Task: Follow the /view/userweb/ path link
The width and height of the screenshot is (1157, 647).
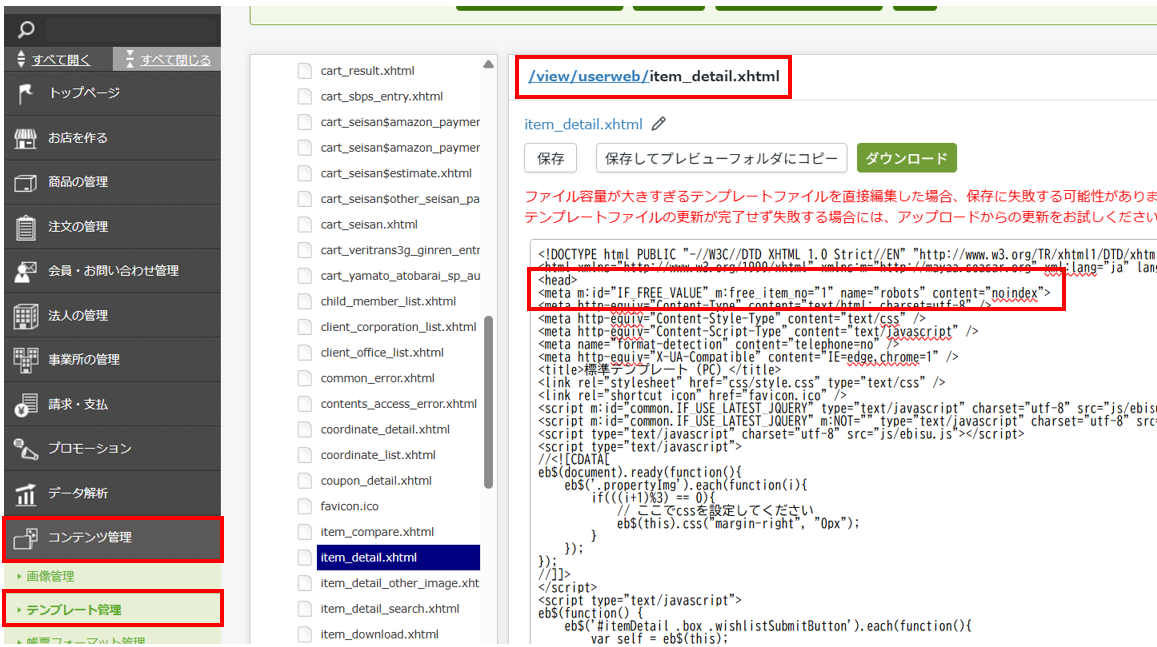Action: pos(588,76)
